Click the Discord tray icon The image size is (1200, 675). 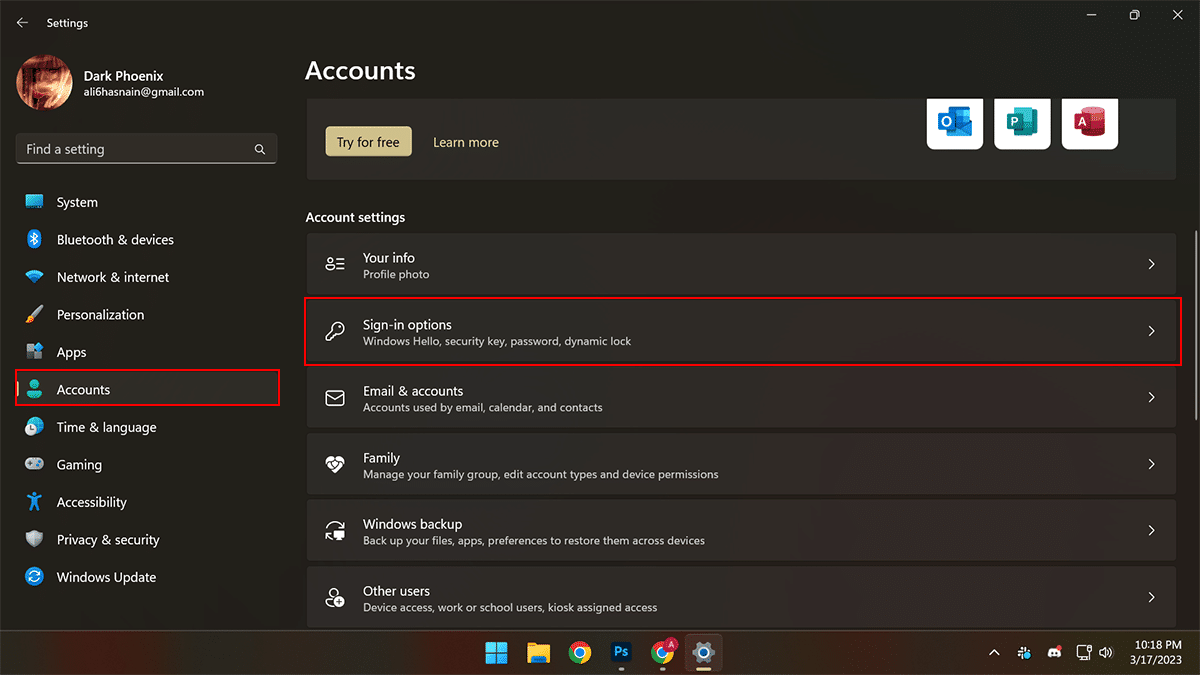click(1054, 653)
